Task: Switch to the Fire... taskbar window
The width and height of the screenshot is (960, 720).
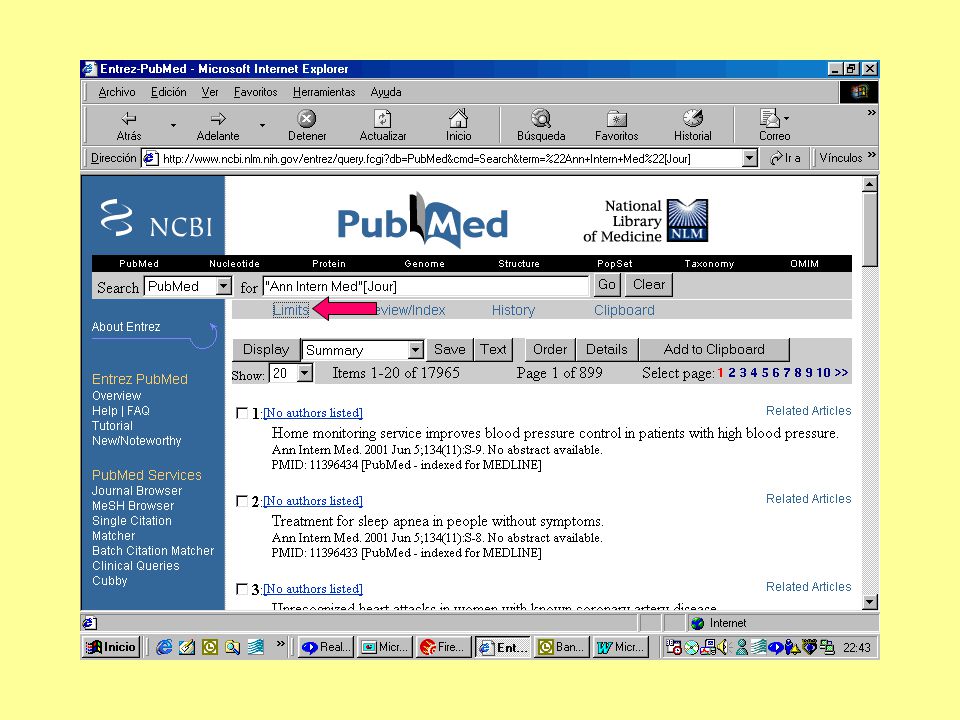Action: (x=443, y=647)
